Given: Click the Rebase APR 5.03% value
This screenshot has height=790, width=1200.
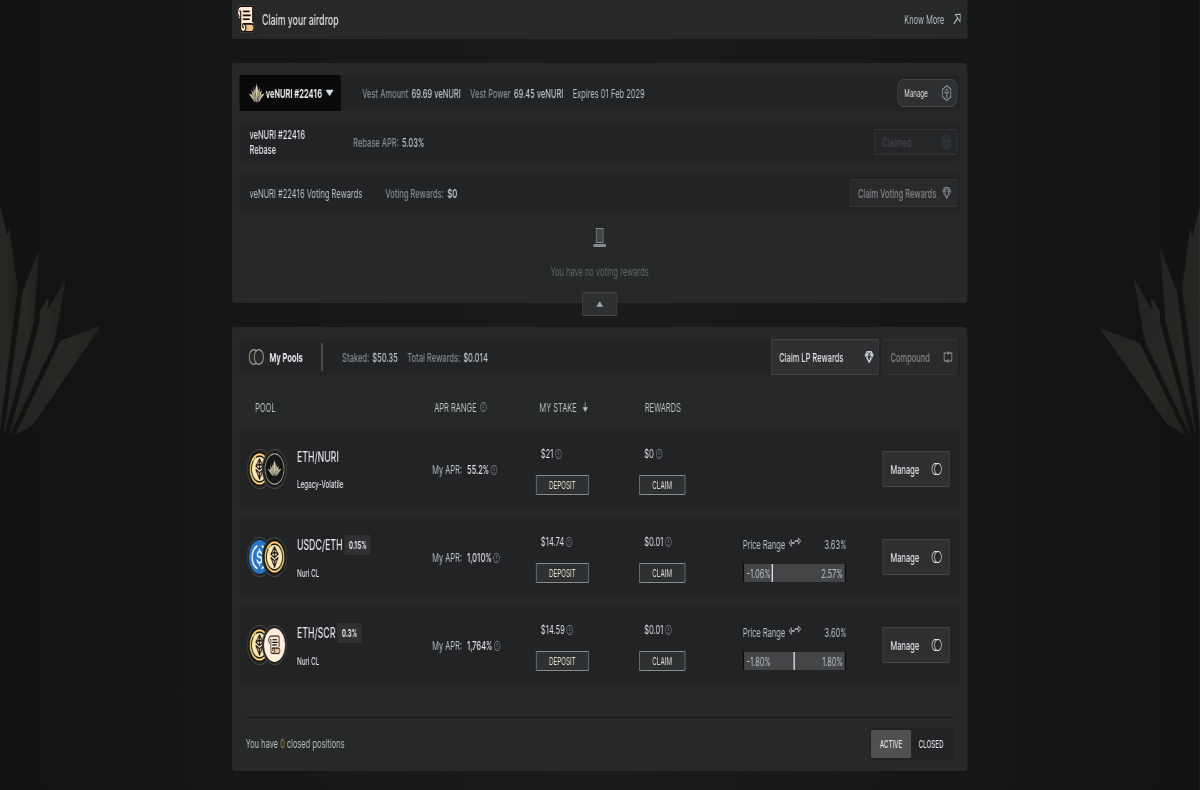Looking at the screenshot, I should 413,143.
